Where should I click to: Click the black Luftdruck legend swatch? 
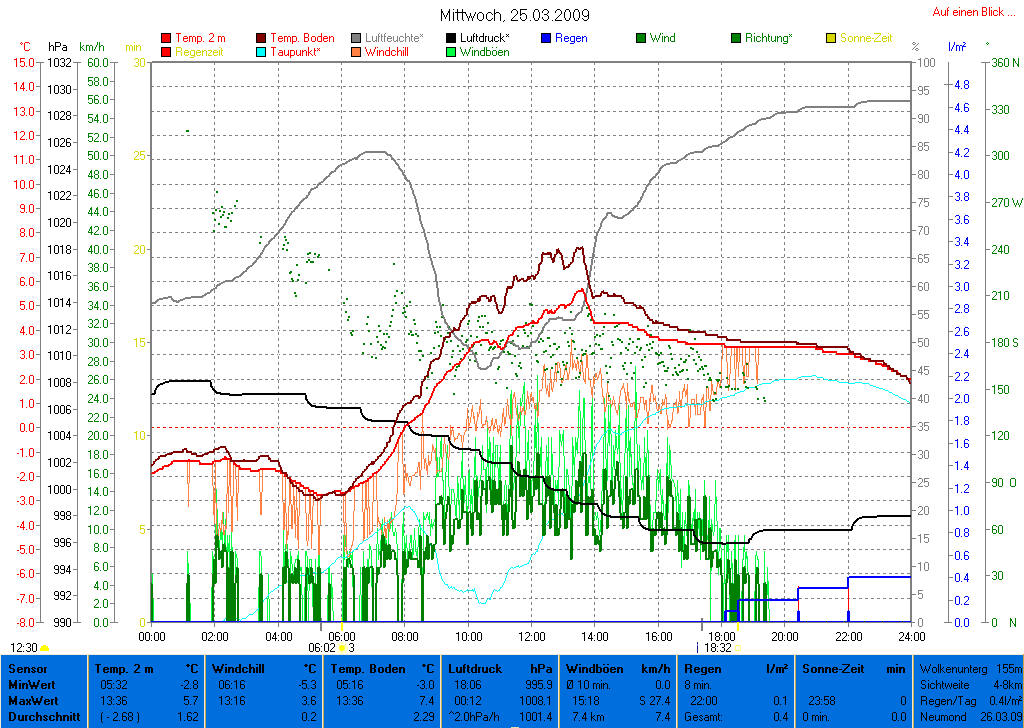pyautogui.click(x=451, y=38)
